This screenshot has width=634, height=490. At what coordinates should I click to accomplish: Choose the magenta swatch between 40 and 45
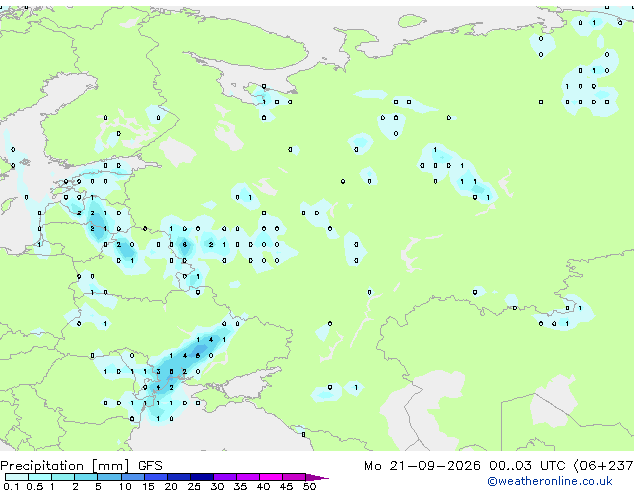point(271,477)
